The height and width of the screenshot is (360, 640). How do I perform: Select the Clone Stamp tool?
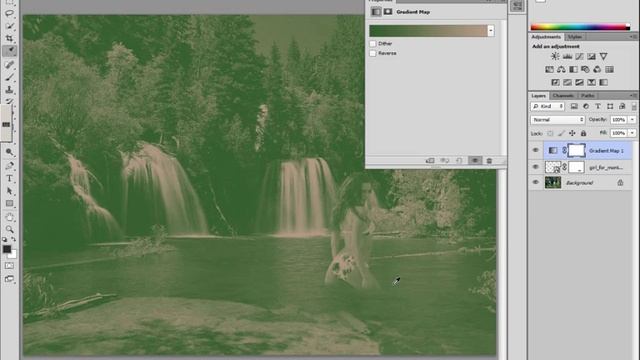coord(9,89)
